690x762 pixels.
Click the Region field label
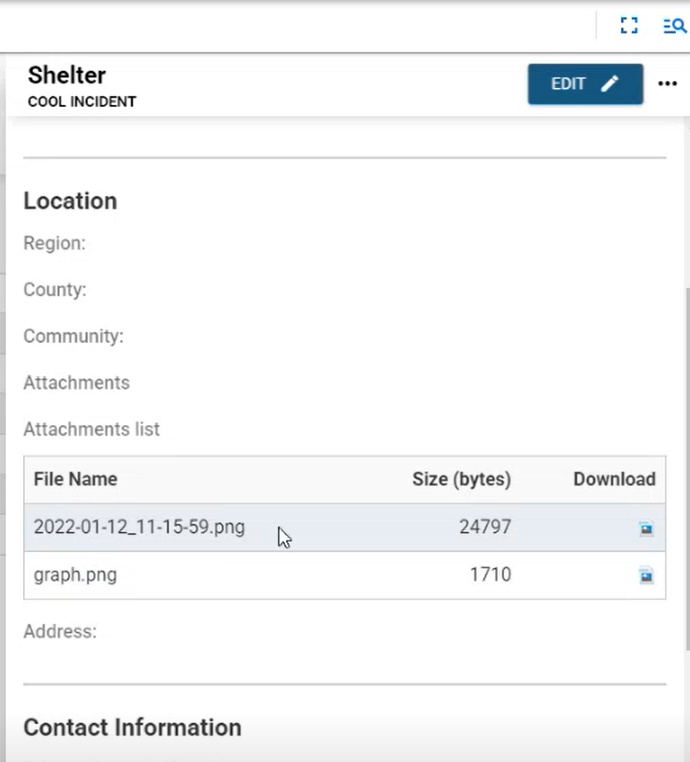coord(54,243)
